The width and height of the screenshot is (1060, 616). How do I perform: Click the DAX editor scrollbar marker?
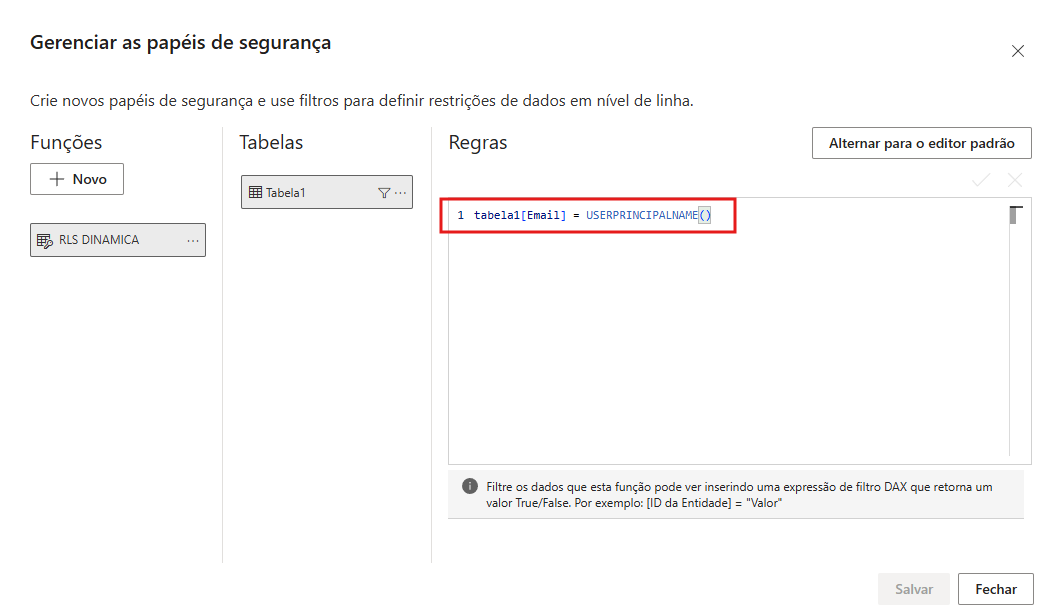click(x=1015, y=215)
